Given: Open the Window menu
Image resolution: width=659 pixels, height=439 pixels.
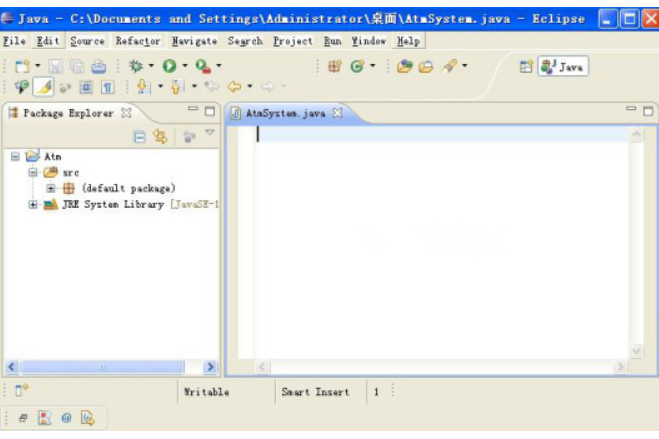Looking at the screenshot, I should click(x=369, y=41).
